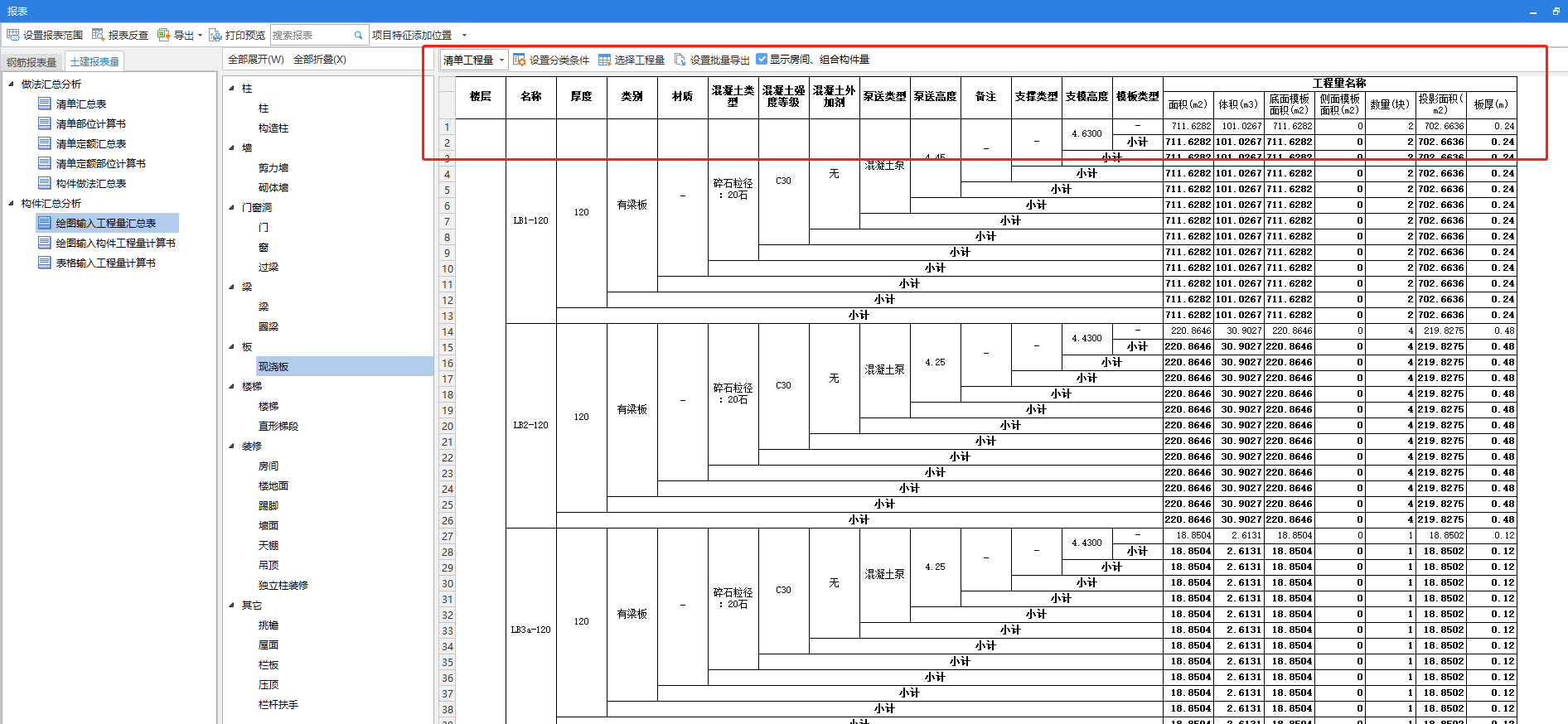Click the 设置批量导出 icon
Viewport: 1568px width, 724px height.
tap(680, 60)
